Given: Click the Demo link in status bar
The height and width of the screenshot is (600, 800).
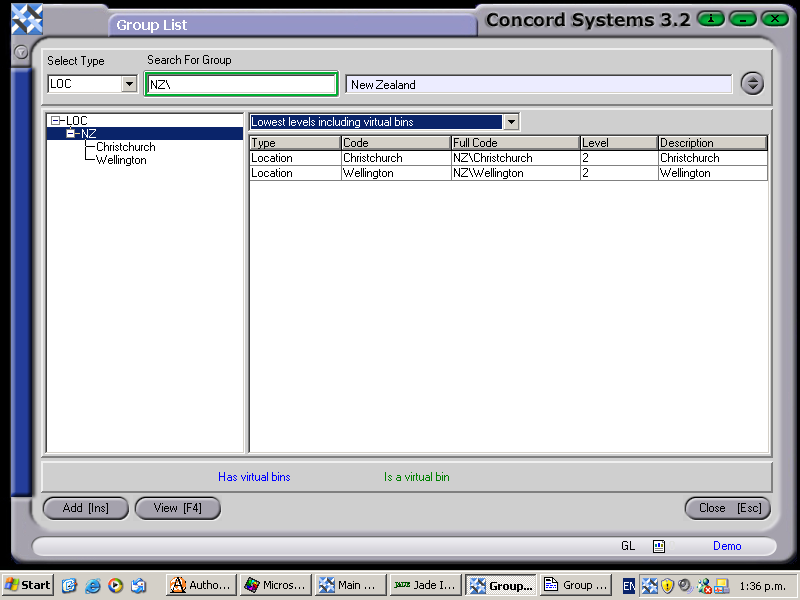Looking at the screenshot, I should click(727, 546).
